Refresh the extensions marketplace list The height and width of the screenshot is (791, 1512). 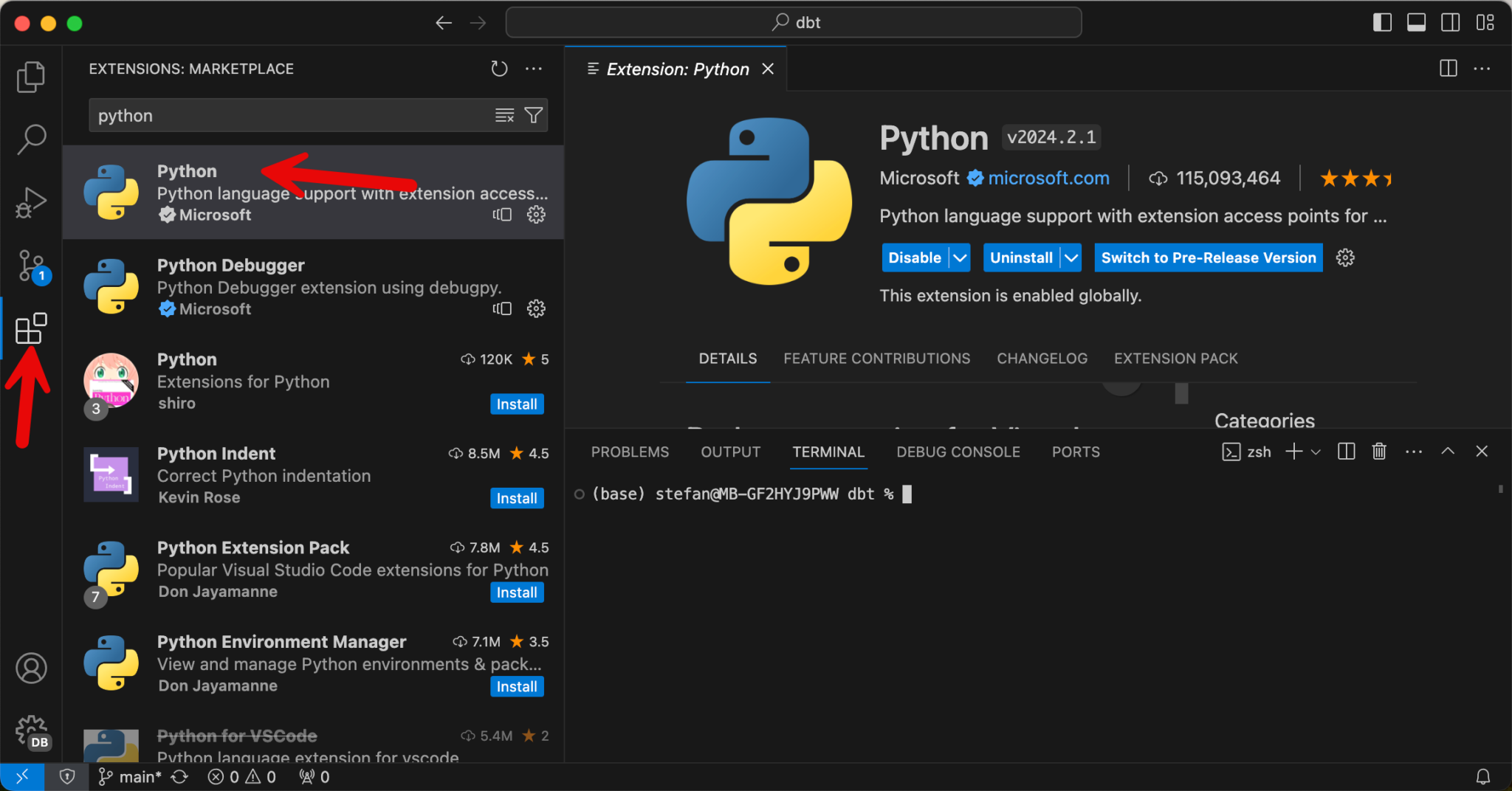(499, 69)
